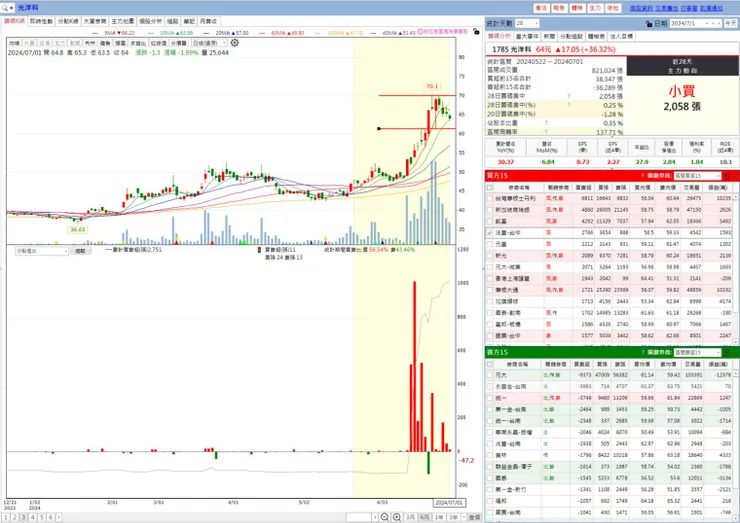Click the 紅綠燈 indicator toggle button
740x523 pixels.
pos(159,43)
